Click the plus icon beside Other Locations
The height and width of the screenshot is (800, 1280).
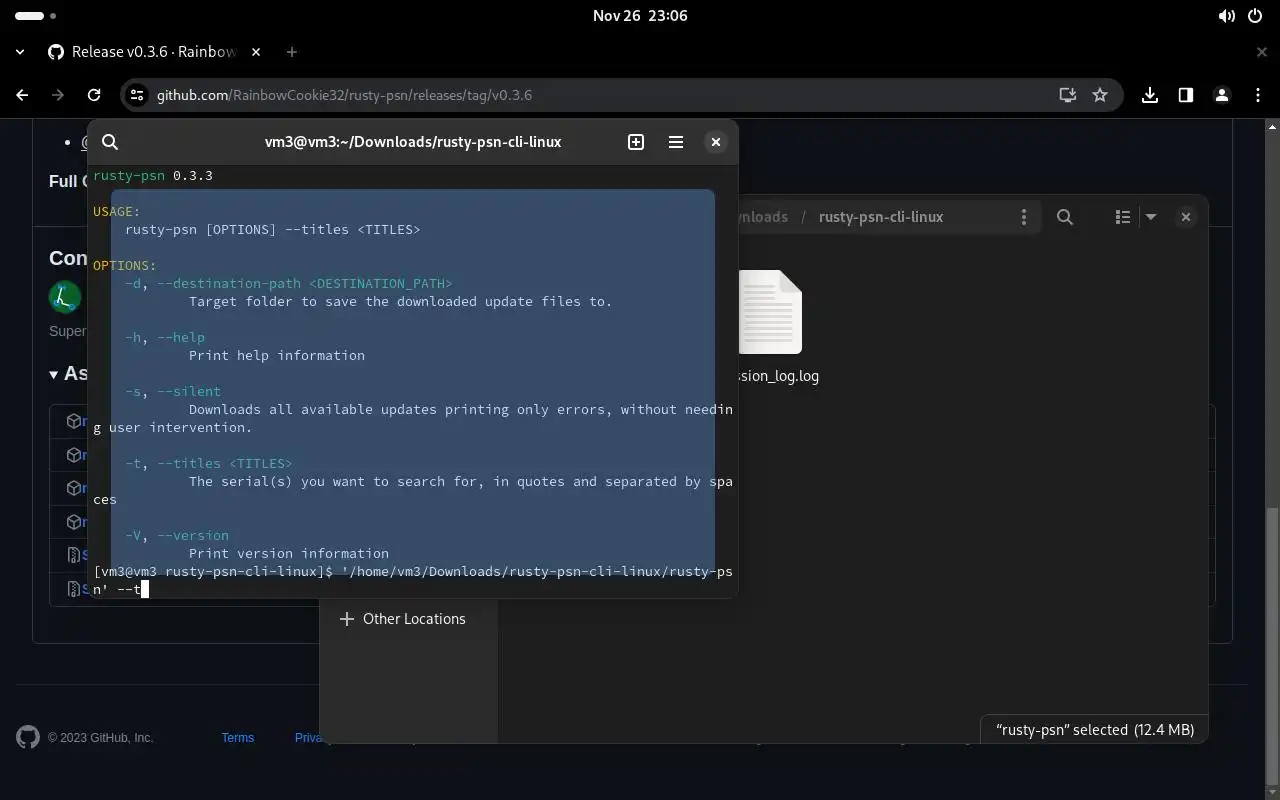[347, 619]
